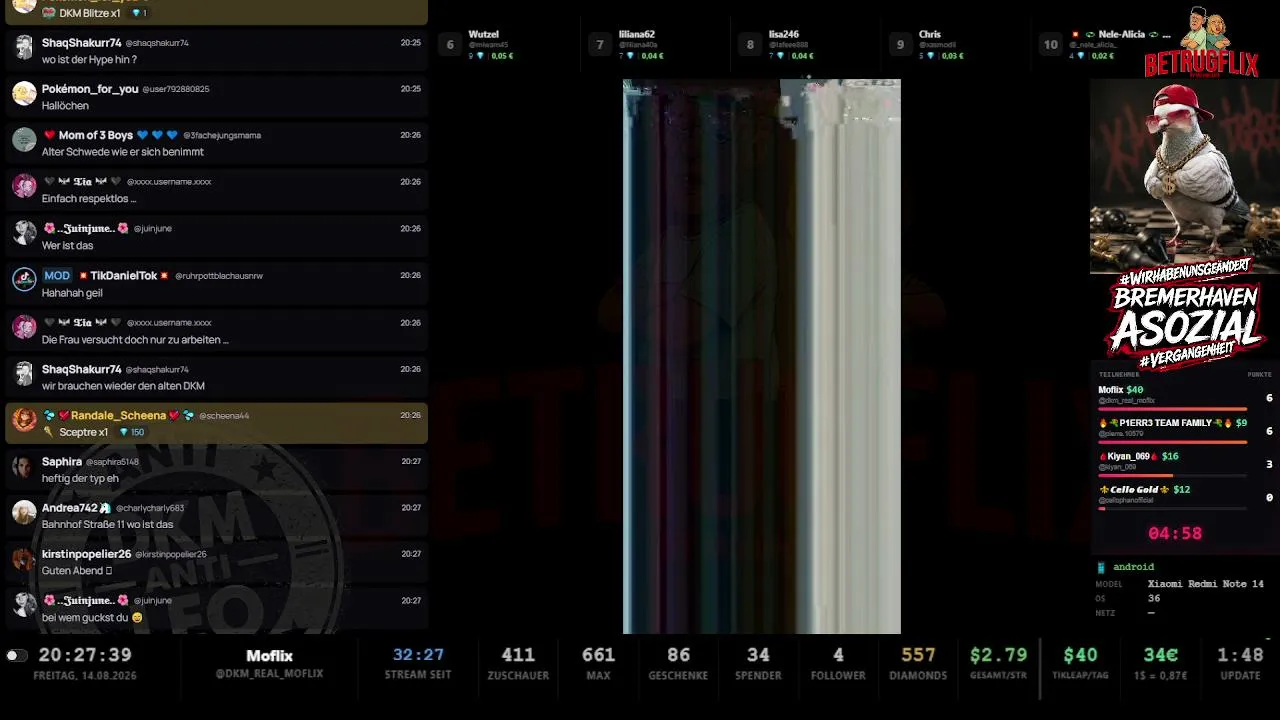Screen dimensions: 1280x720
Task: Click avatar beside 'Die Frau versucht doch nur zu arbeiten'
Action: pos(24,327)
